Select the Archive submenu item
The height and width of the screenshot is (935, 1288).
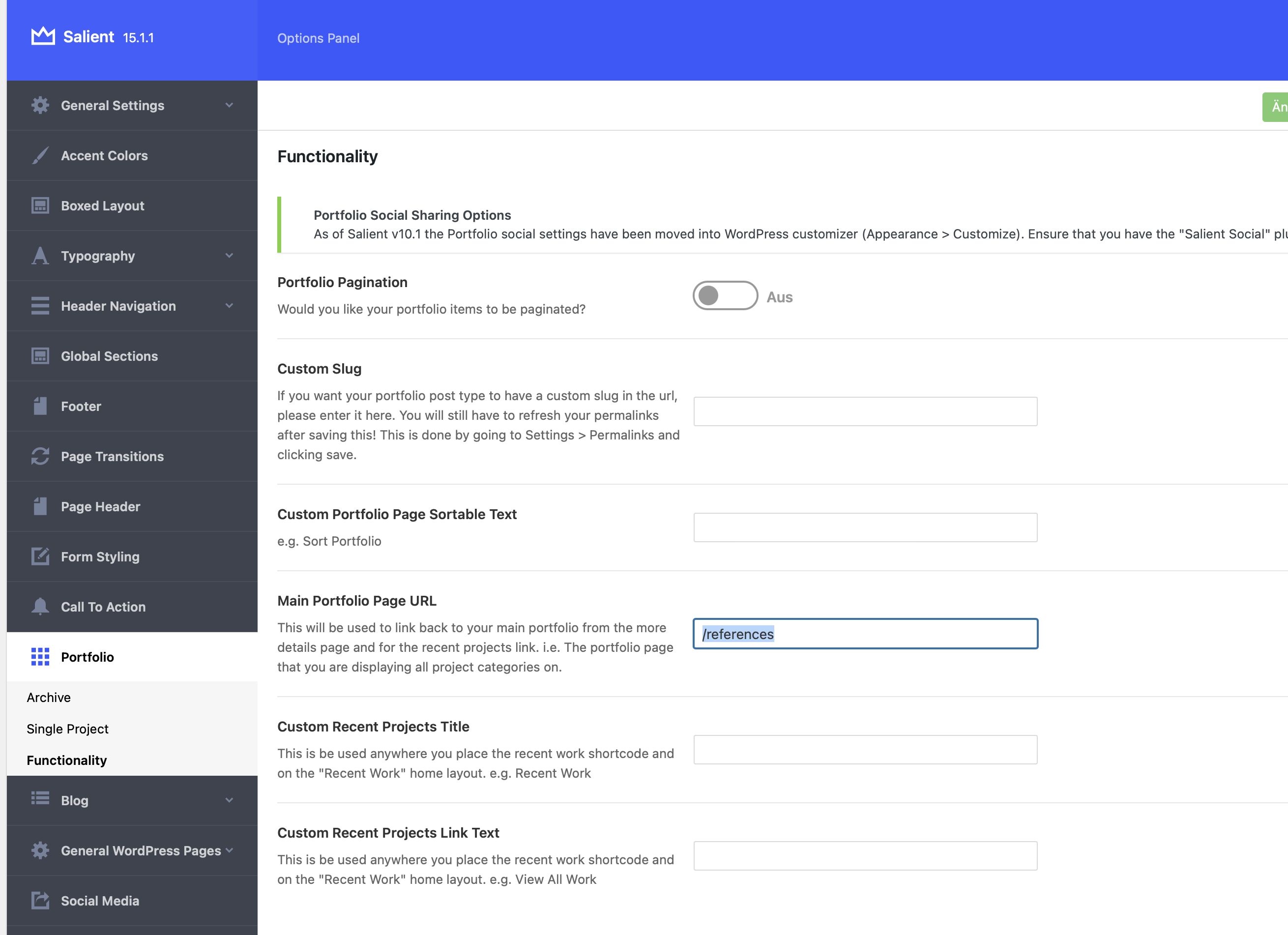(x=49, y=697)
